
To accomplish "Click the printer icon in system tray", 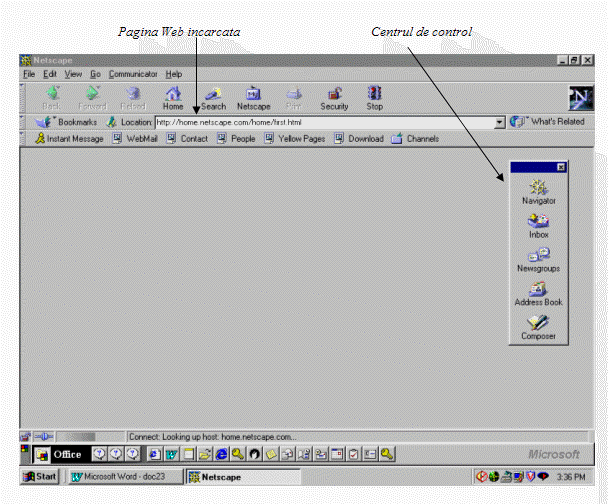I will (506, 476).
